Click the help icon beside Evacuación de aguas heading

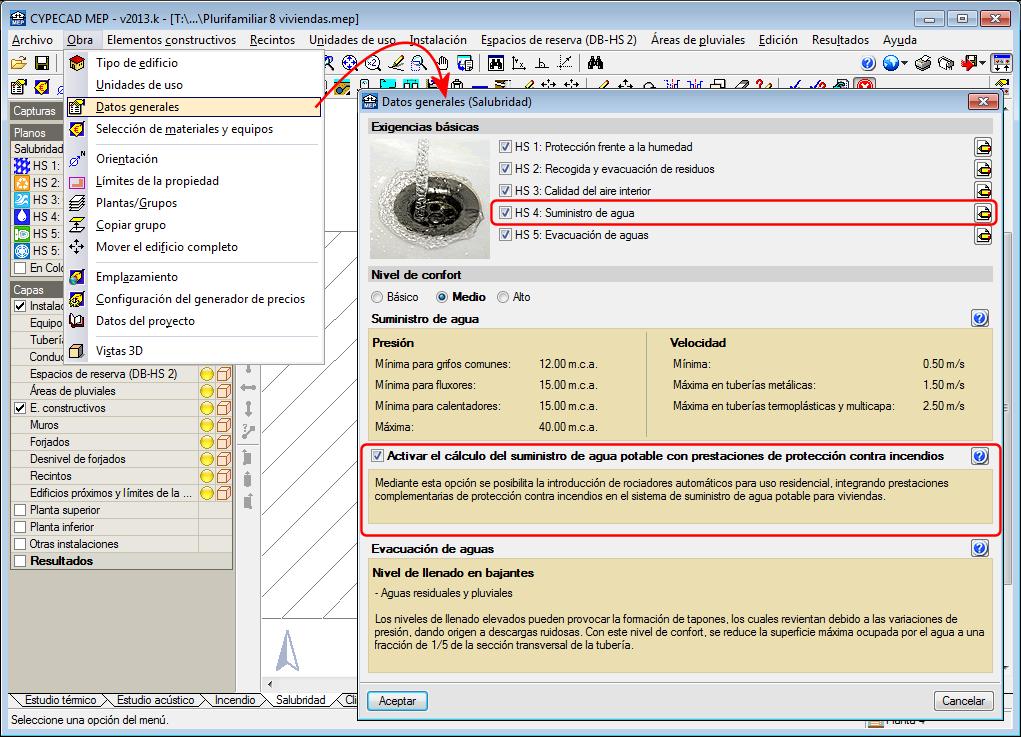point(979,549)
